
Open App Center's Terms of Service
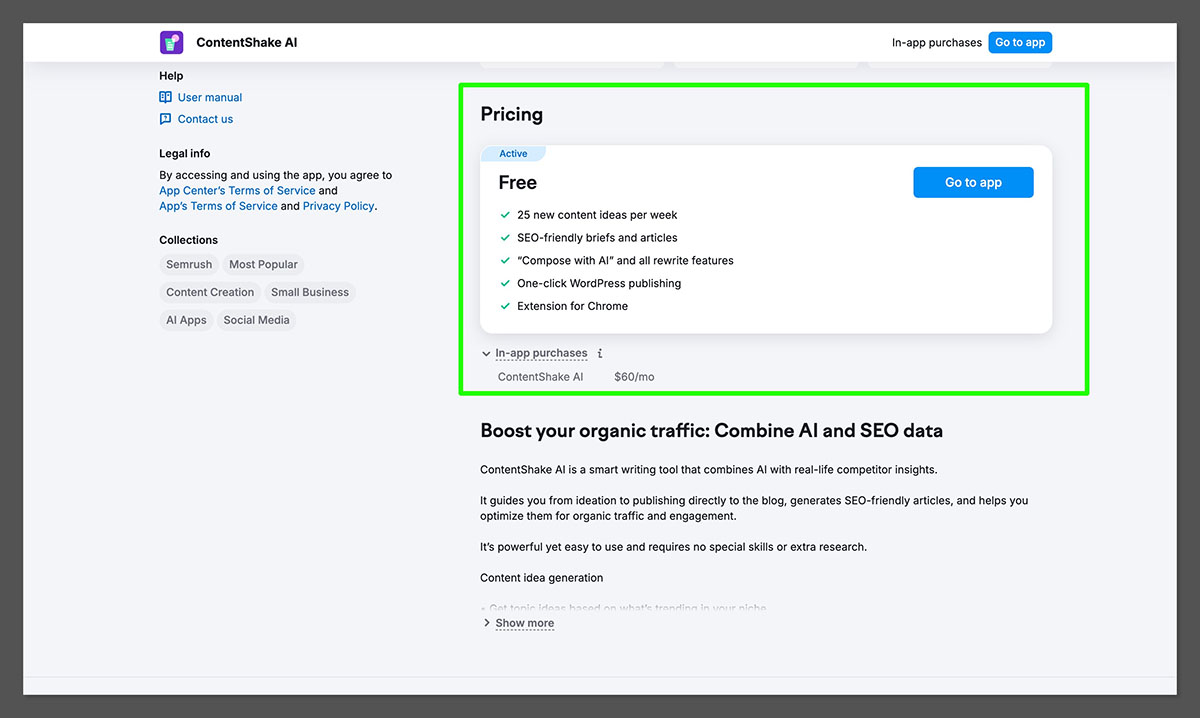click(237, 190)
